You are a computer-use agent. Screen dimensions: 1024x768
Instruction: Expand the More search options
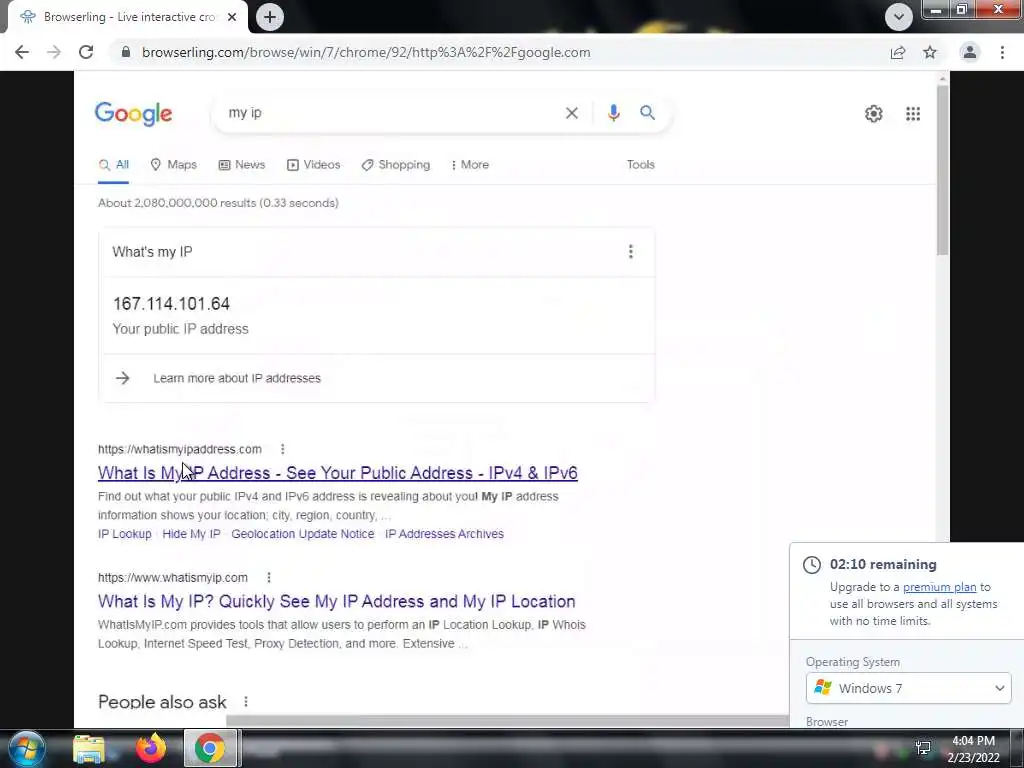pyautogui.click(x=470, y=165)
